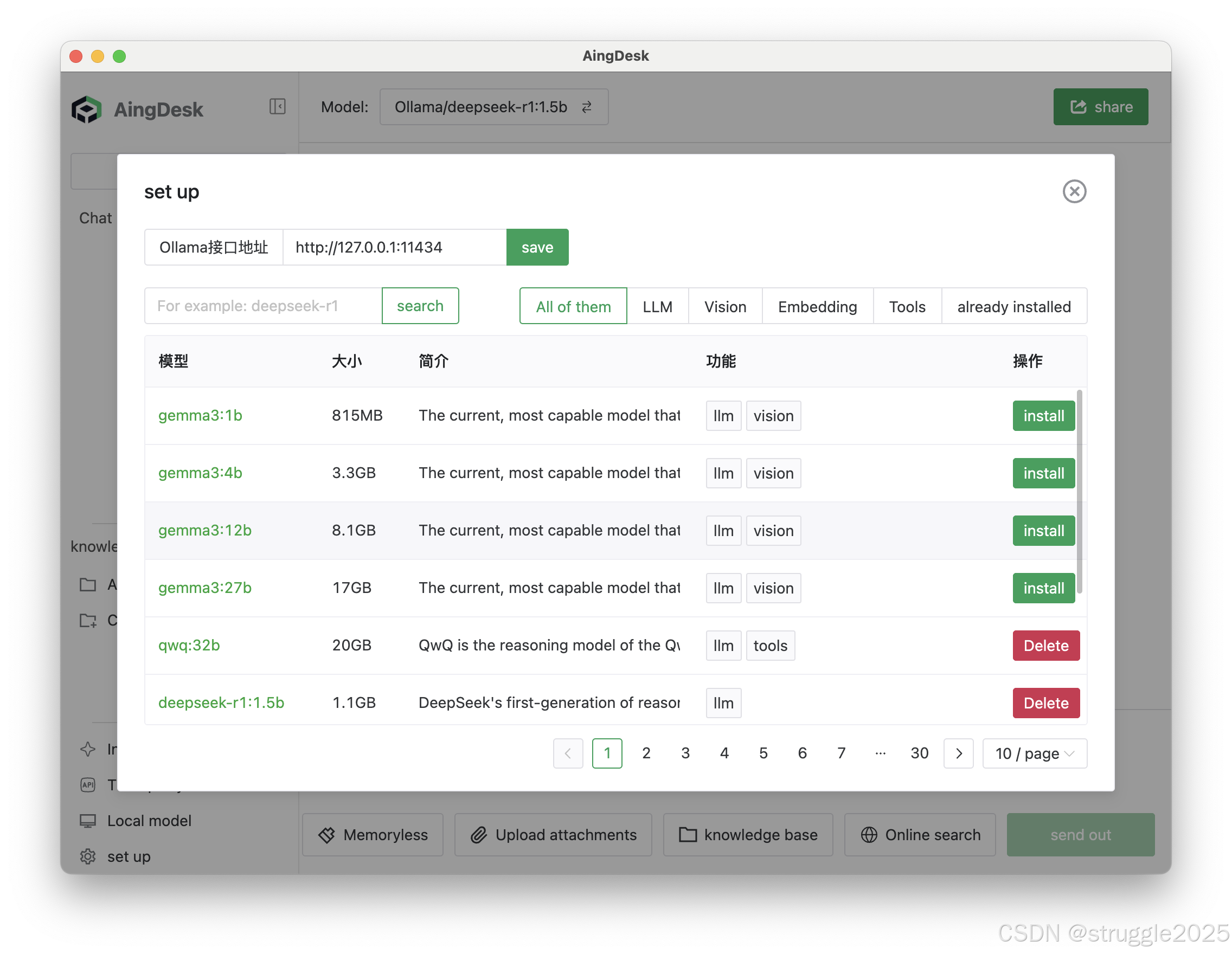Enable Online search globe button

click(920, 834)
